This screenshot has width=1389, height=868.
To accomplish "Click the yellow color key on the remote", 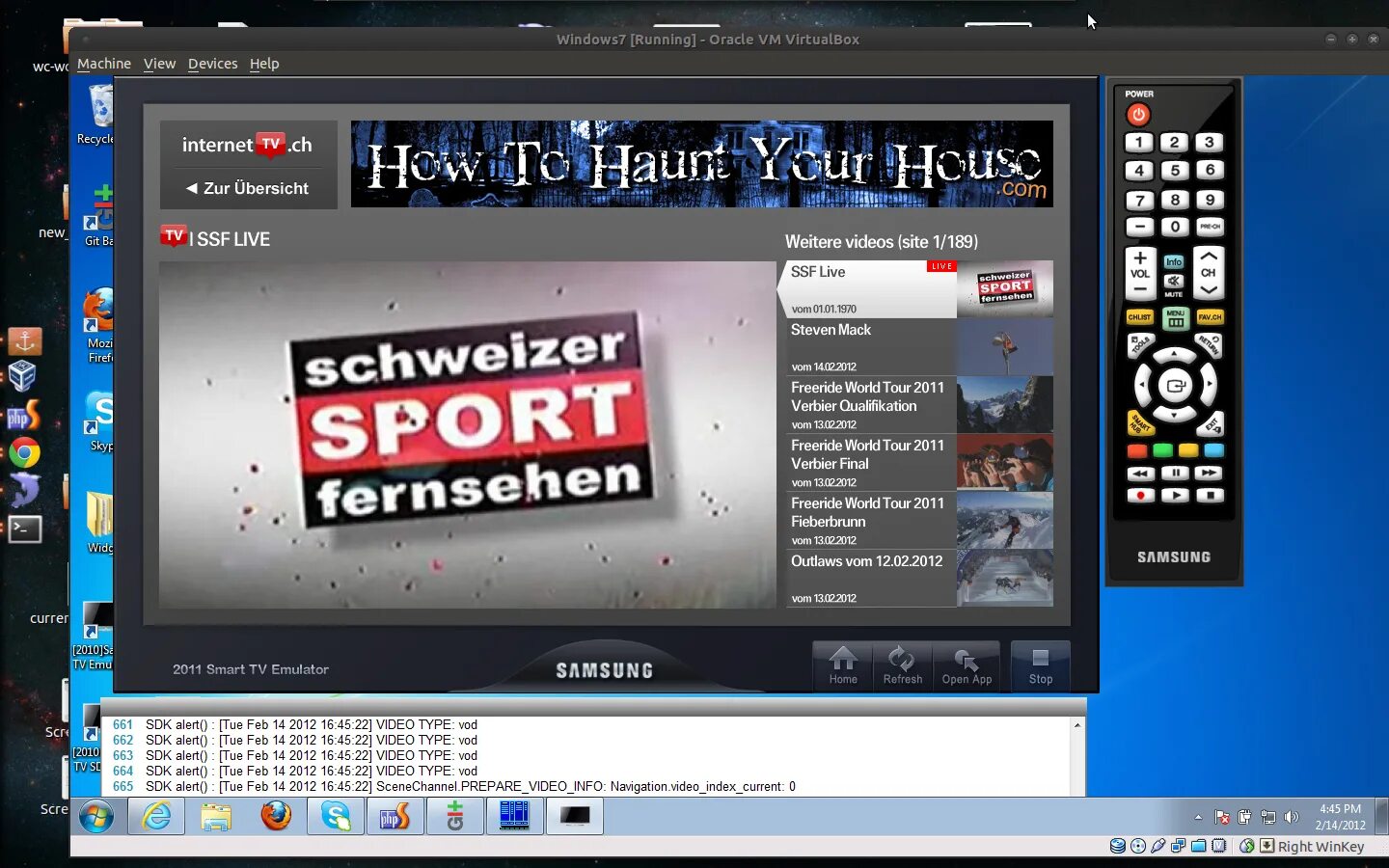I will pos(1188,450).
